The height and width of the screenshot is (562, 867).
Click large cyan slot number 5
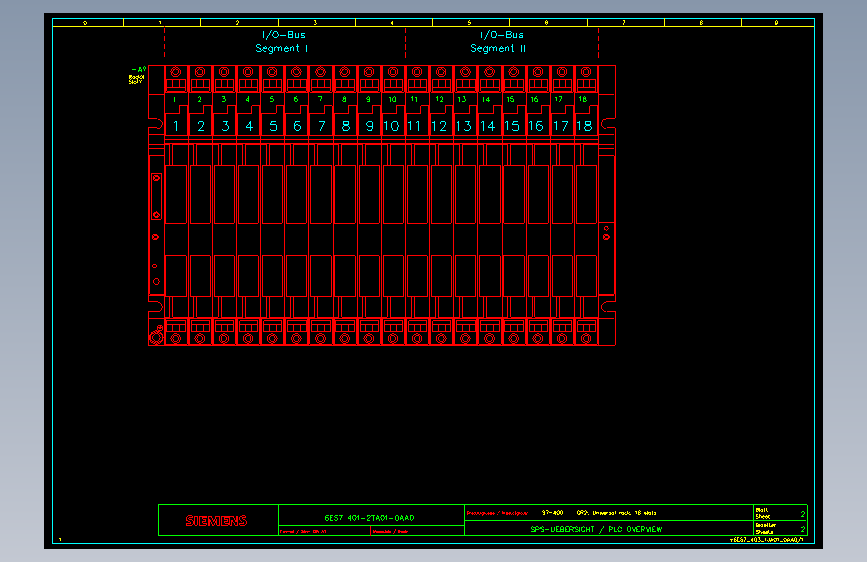[273, 126]
